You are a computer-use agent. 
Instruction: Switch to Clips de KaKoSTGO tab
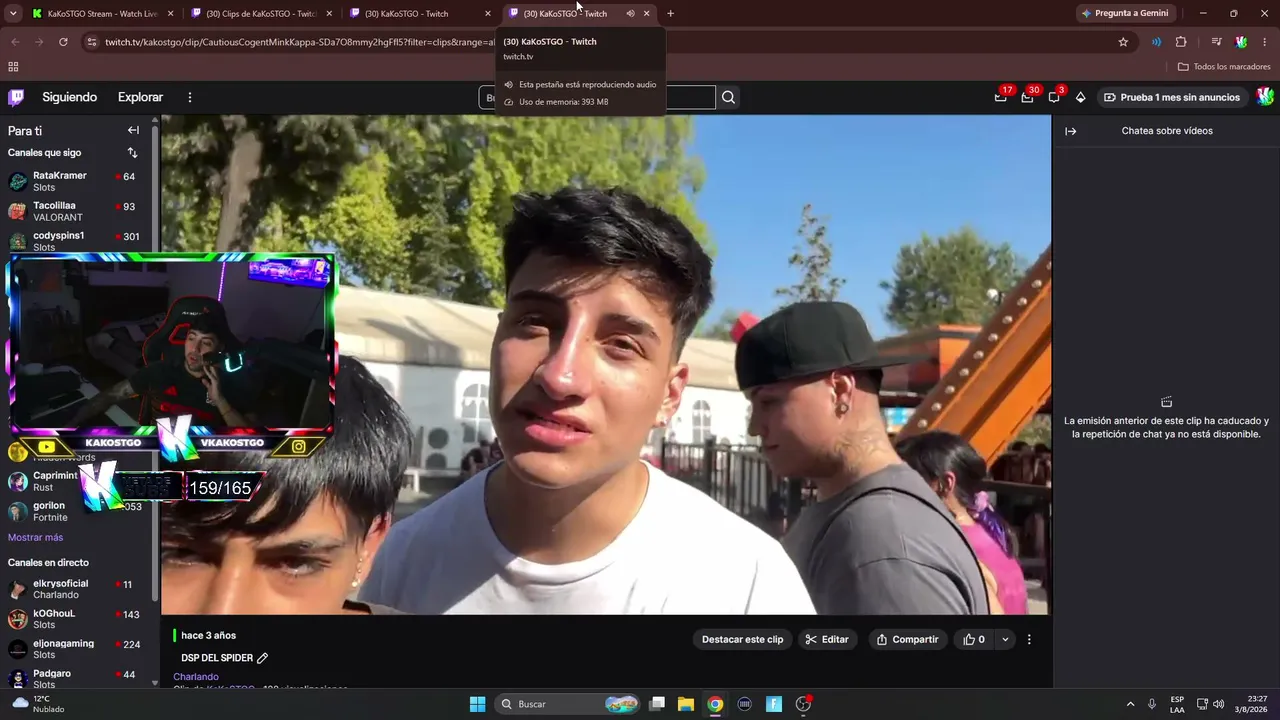[x=261, y=14]
